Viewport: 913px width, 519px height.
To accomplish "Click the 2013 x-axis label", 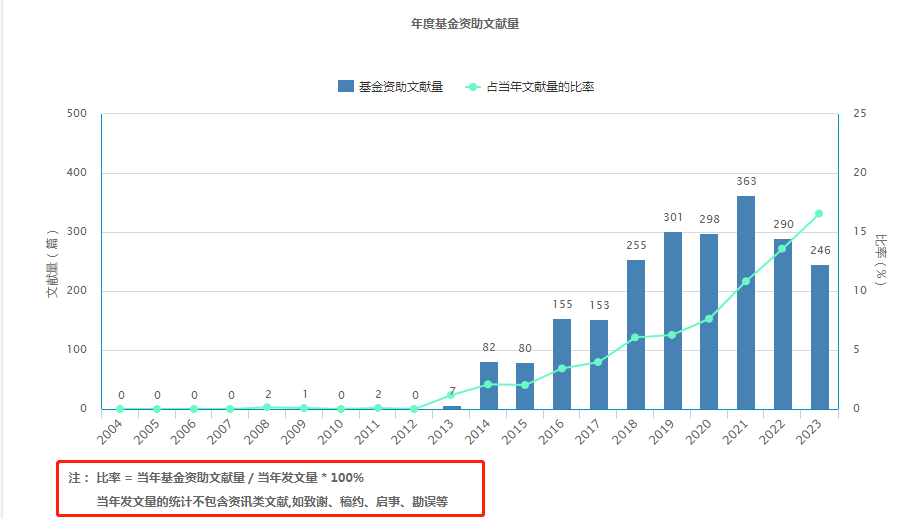I will pos(441,432).
